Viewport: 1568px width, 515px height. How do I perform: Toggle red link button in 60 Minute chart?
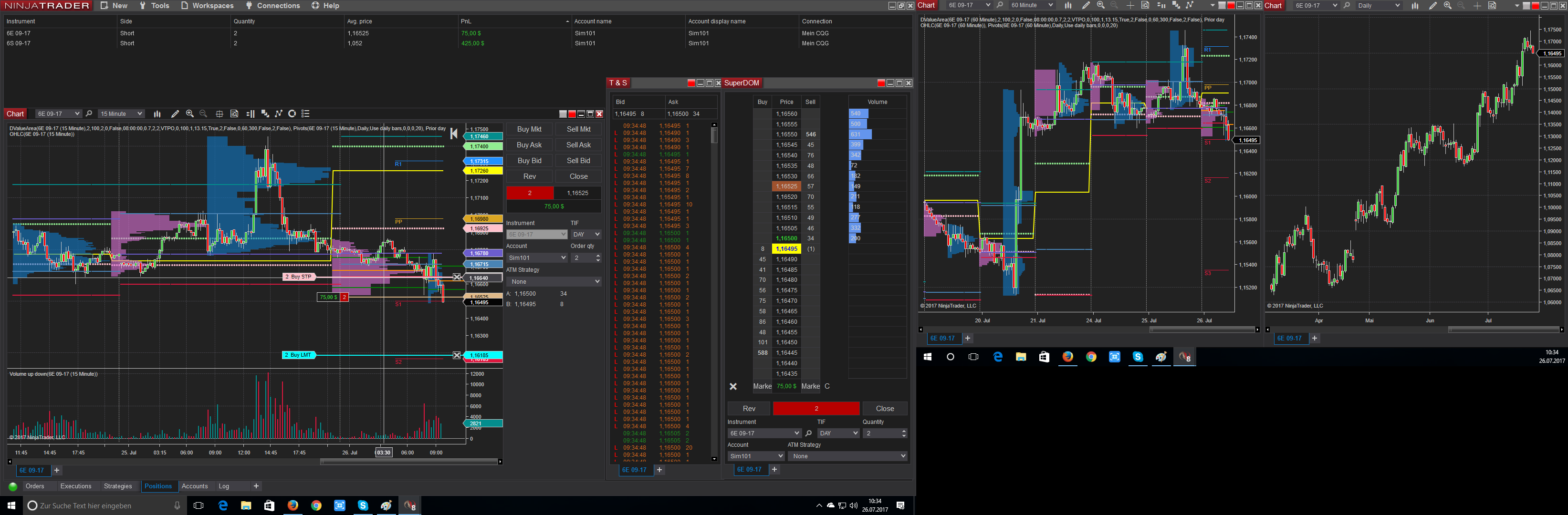click(1231, 5)
